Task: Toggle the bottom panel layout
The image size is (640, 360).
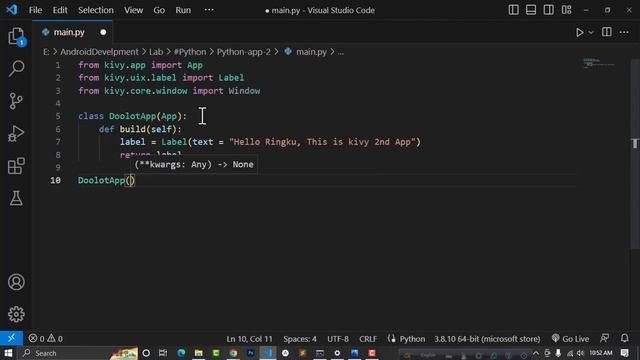Action: pyautogui.click(x=531, y=10)
